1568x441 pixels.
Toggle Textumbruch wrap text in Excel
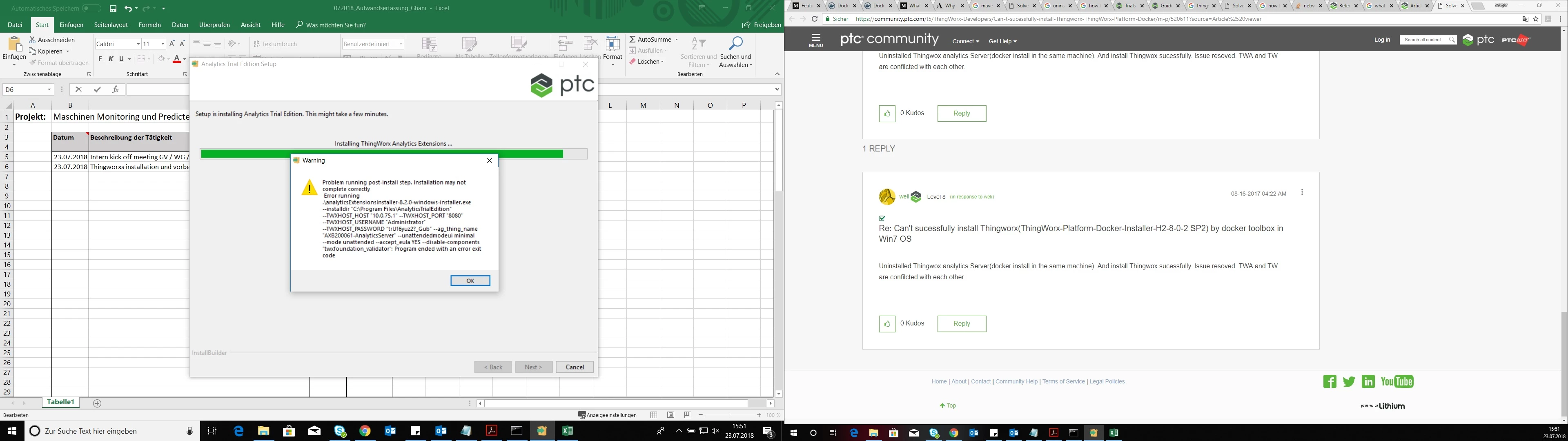275,44
